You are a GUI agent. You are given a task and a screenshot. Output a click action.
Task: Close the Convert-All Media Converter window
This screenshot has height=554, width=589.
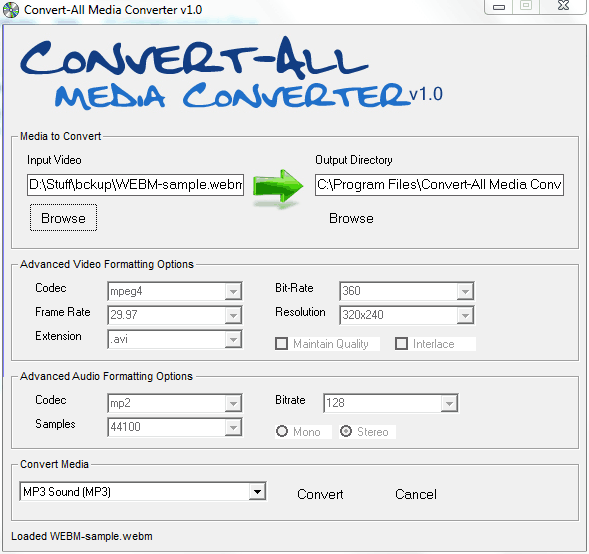pos(563,6)
